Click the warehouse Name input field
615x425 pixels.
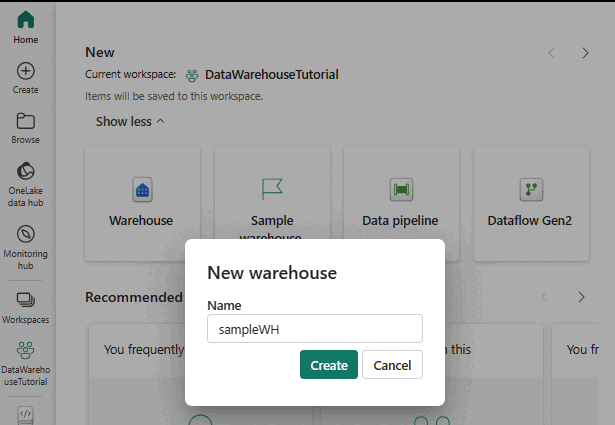(x=315, y=329)
